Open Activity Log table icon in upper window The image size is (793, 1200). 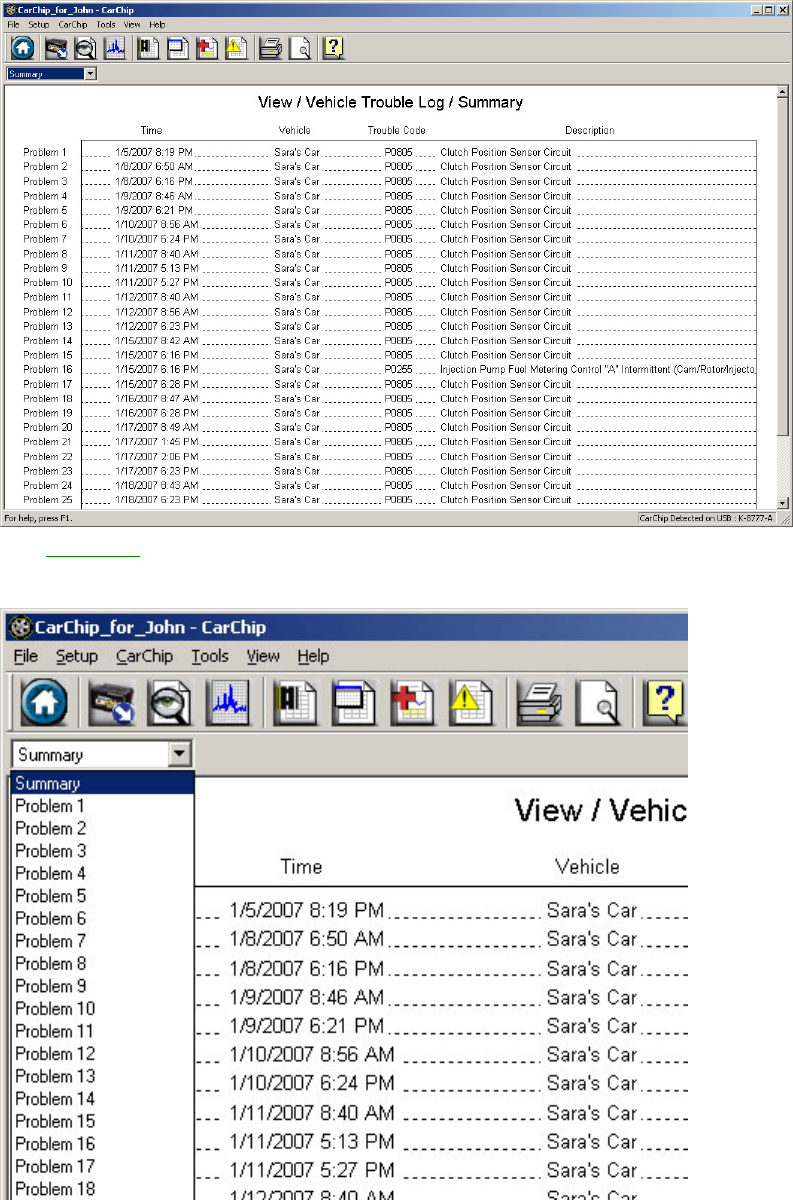pos(177,47)
